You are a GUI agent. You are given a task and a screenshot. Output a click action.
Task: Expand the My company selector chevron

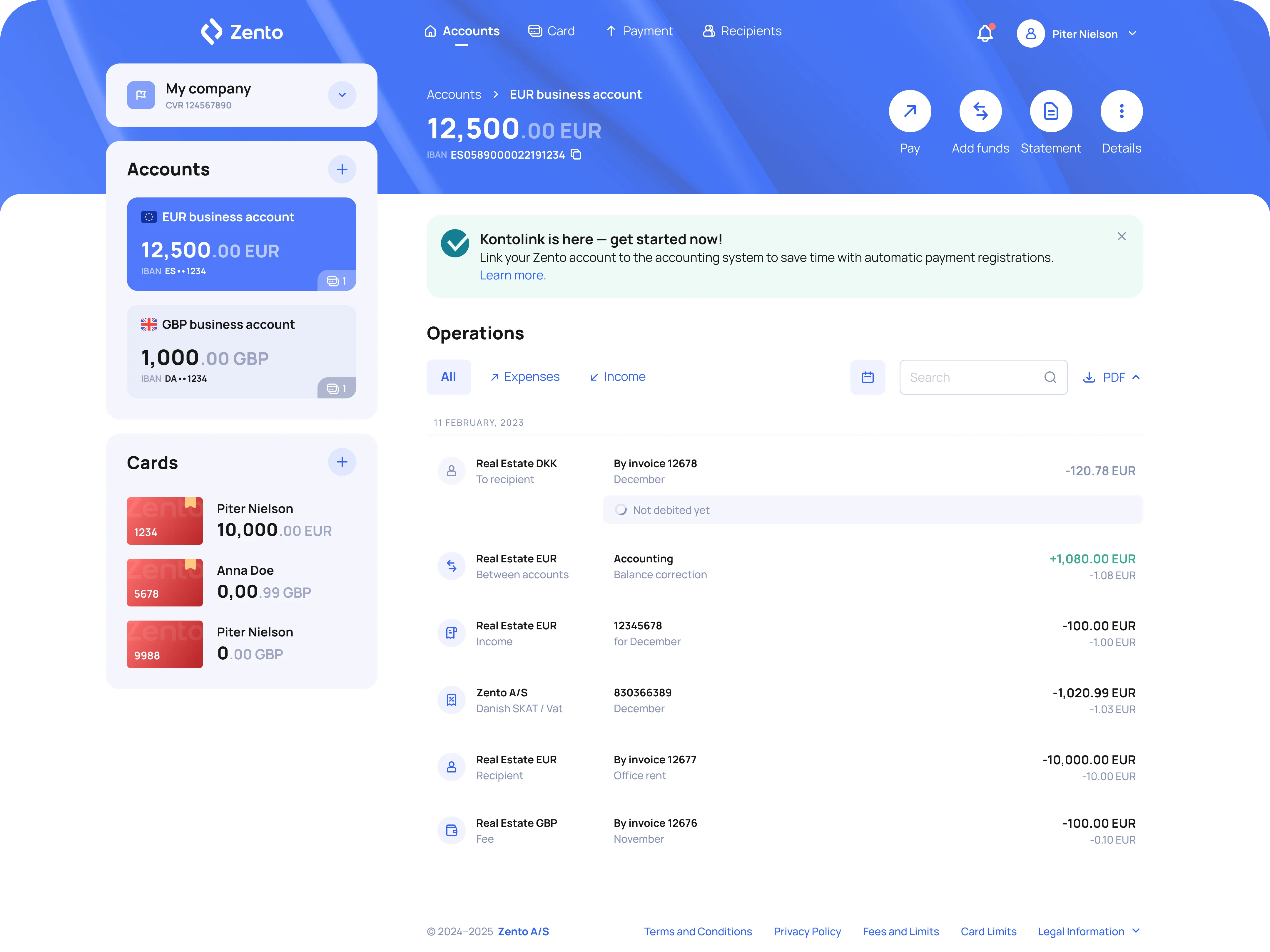click(342, 95)
